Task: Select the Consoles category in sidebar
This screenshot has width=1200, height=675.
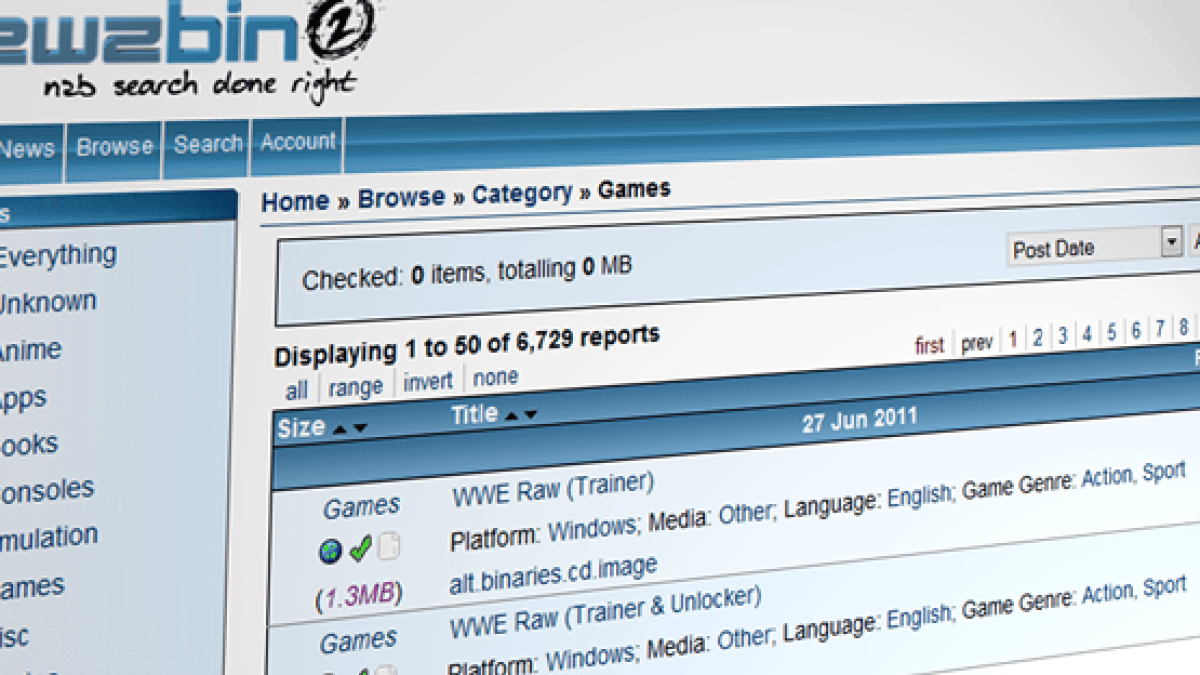Action: tap(47, 491)
